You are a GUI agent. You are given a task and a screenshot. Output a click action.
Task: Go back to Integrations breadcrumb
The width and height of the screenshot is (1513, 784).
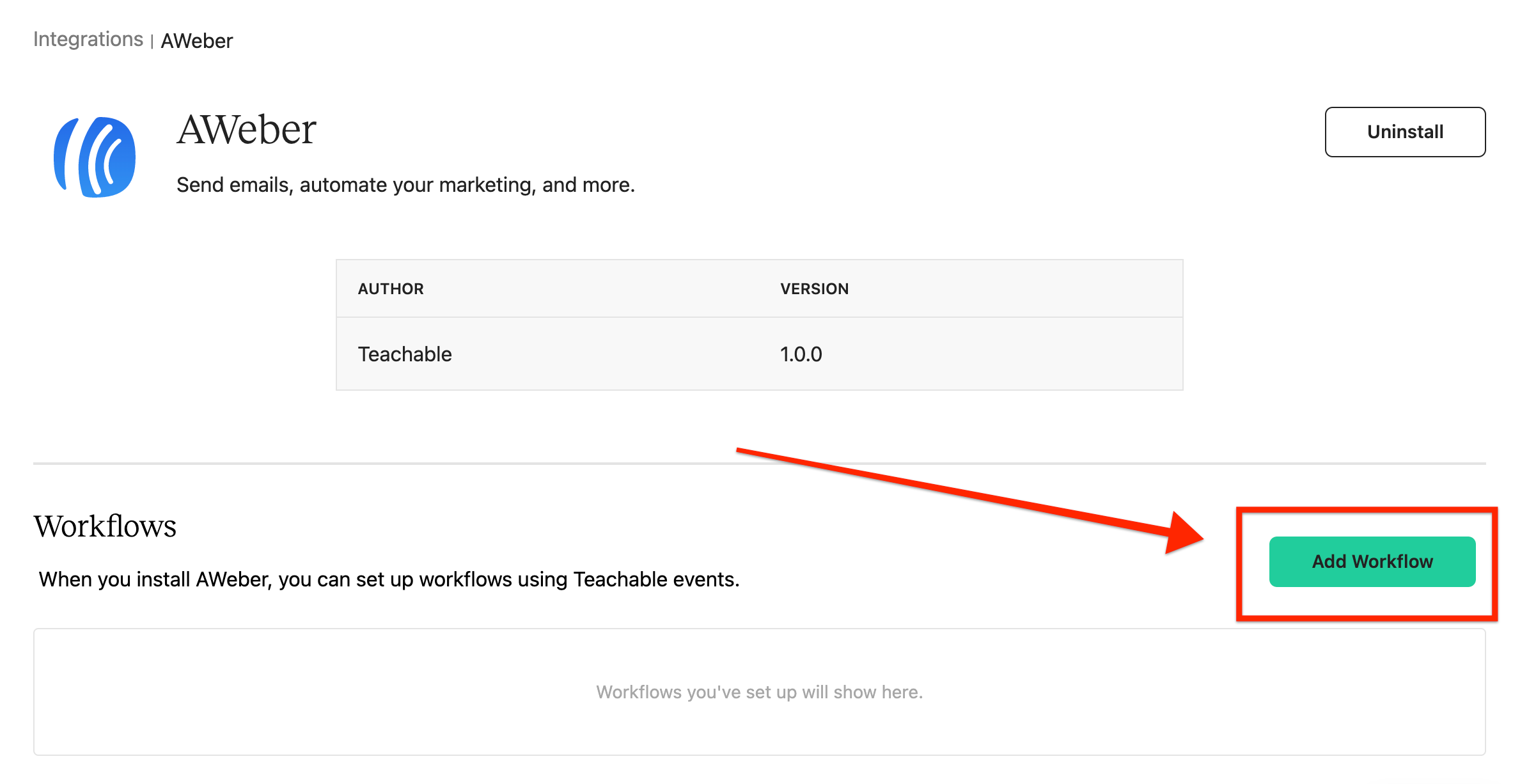[x=88, y=40]
